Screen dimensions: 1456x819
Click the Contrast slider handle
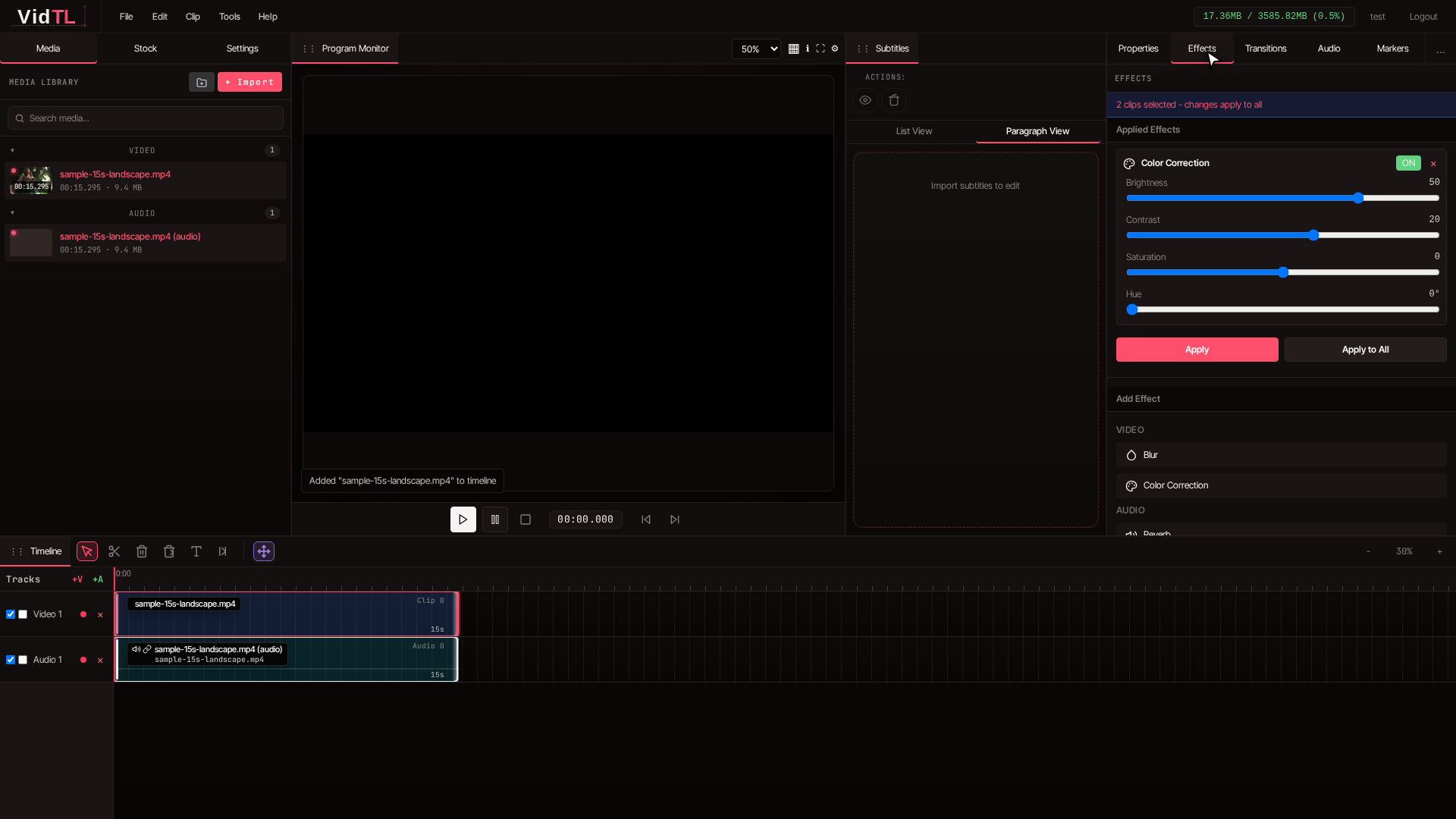click(x=1313, y=235)
